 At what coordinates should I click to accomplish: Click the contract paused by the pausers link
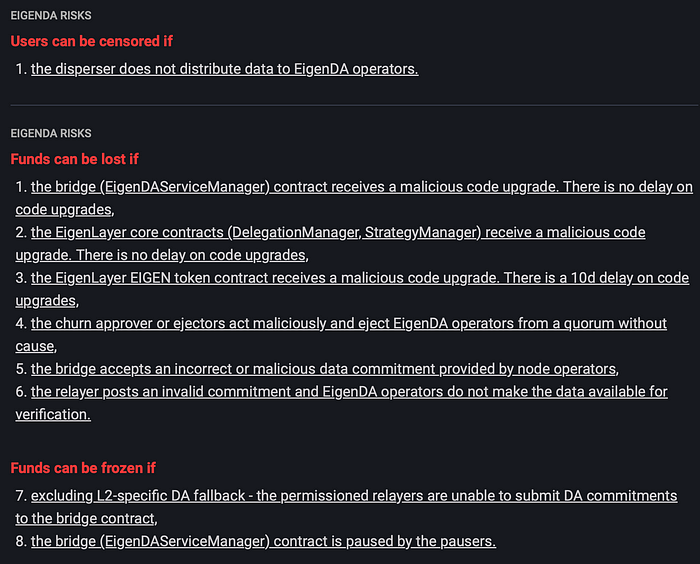263,541
